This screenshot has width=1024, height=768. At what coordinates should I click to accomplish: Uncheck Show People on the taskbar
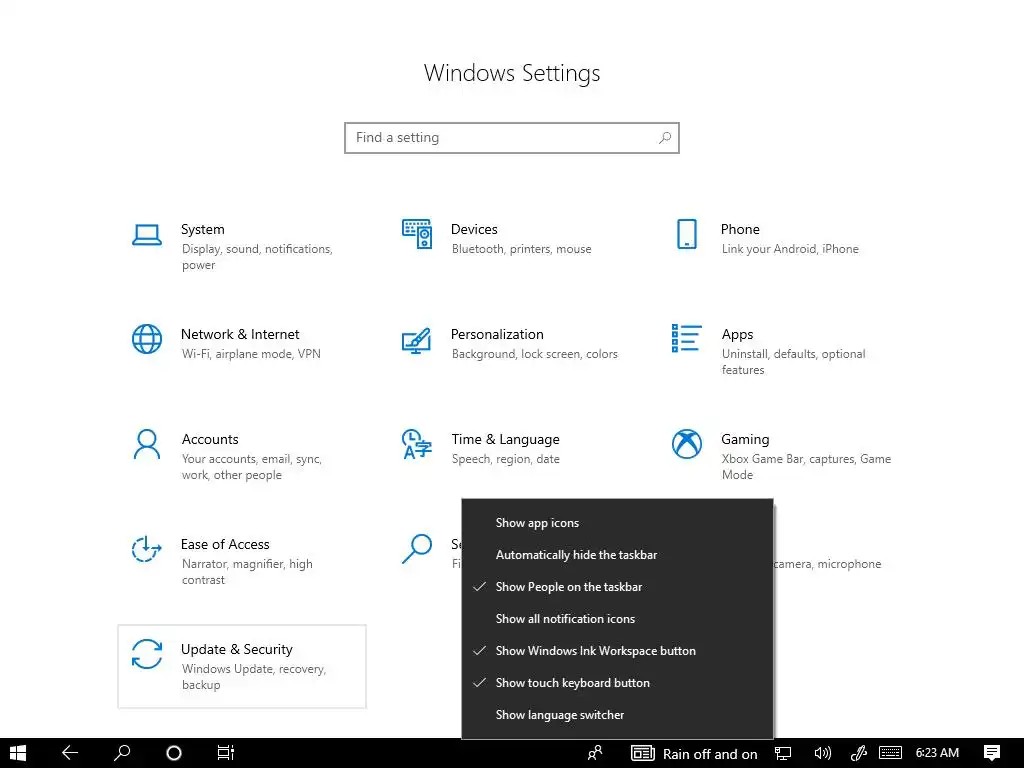pyautogui.click(x=617, y=586)
